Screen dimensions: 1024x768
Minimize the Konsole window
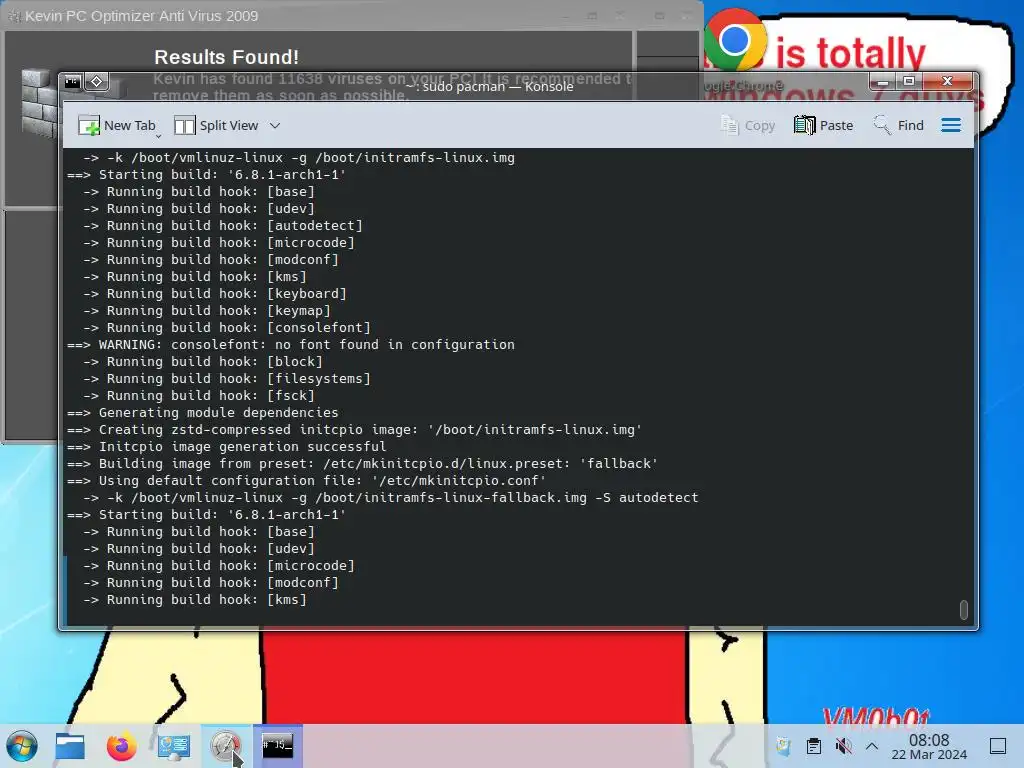(882, 82)
